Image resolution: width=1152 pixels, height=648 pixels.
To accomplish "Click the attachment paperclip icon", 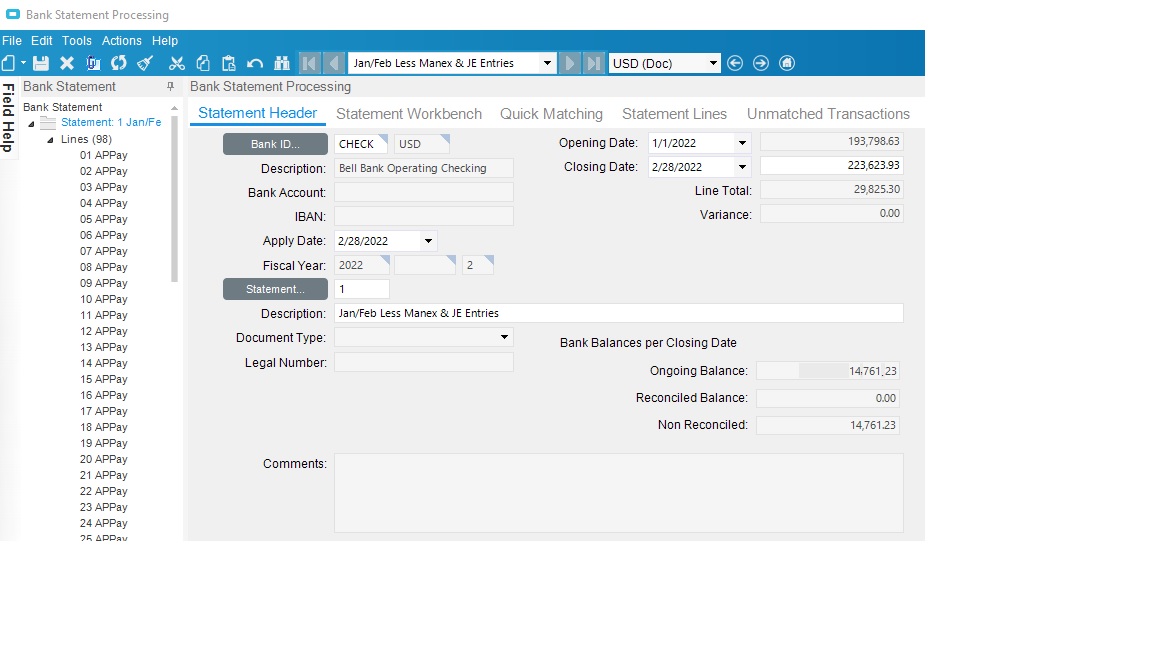I will pos(93,63).
